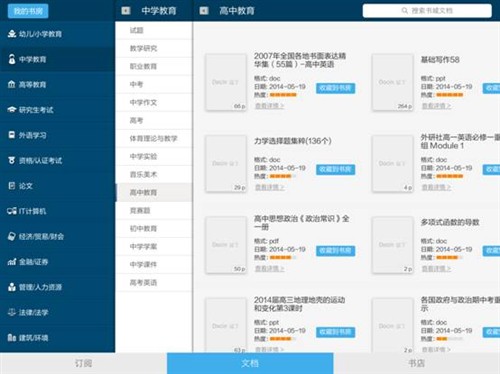Switch to the 订阅 tab
Image resolution: width=500 pixels, height=374 pixels.
coord(83,363)
